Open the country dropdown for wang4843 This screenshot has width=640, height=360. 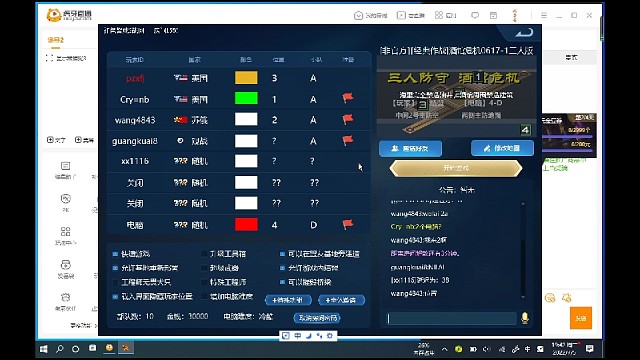191,120
